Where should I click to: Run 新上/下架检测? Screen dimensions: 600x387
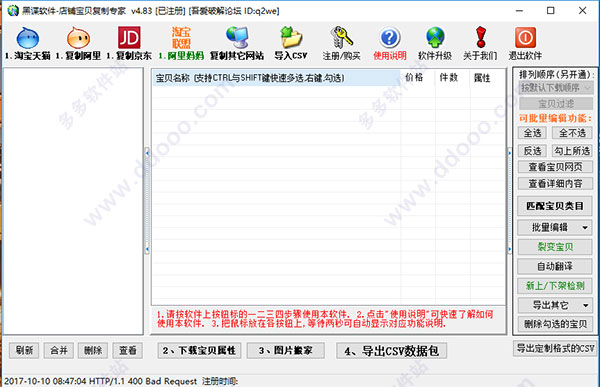click(555, 286)
